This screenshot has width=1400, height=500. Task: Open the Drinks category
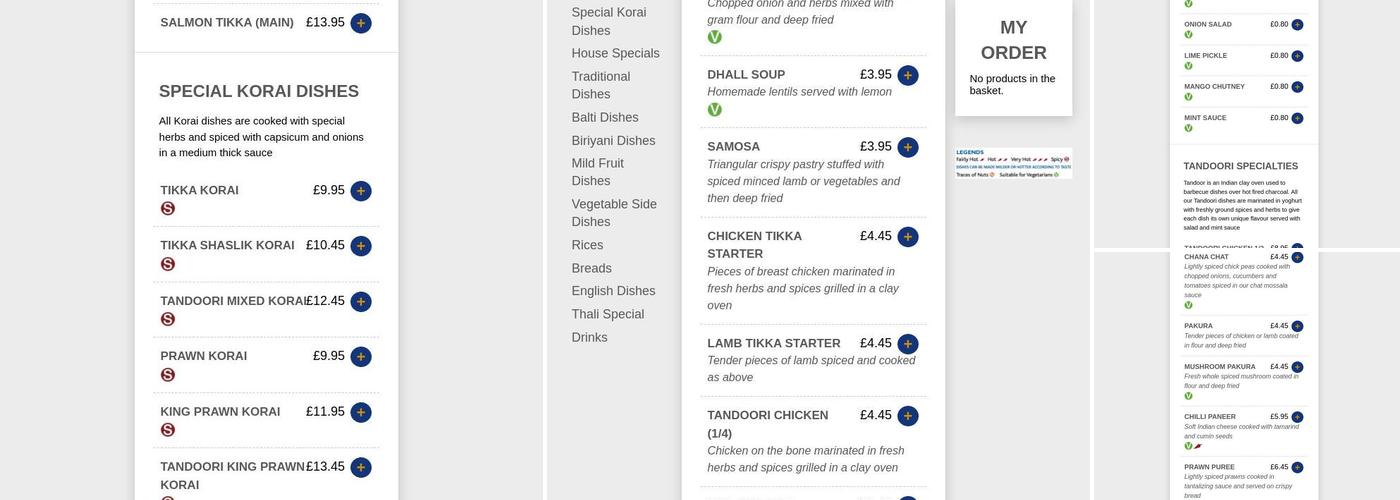click(x=589, y=337)
